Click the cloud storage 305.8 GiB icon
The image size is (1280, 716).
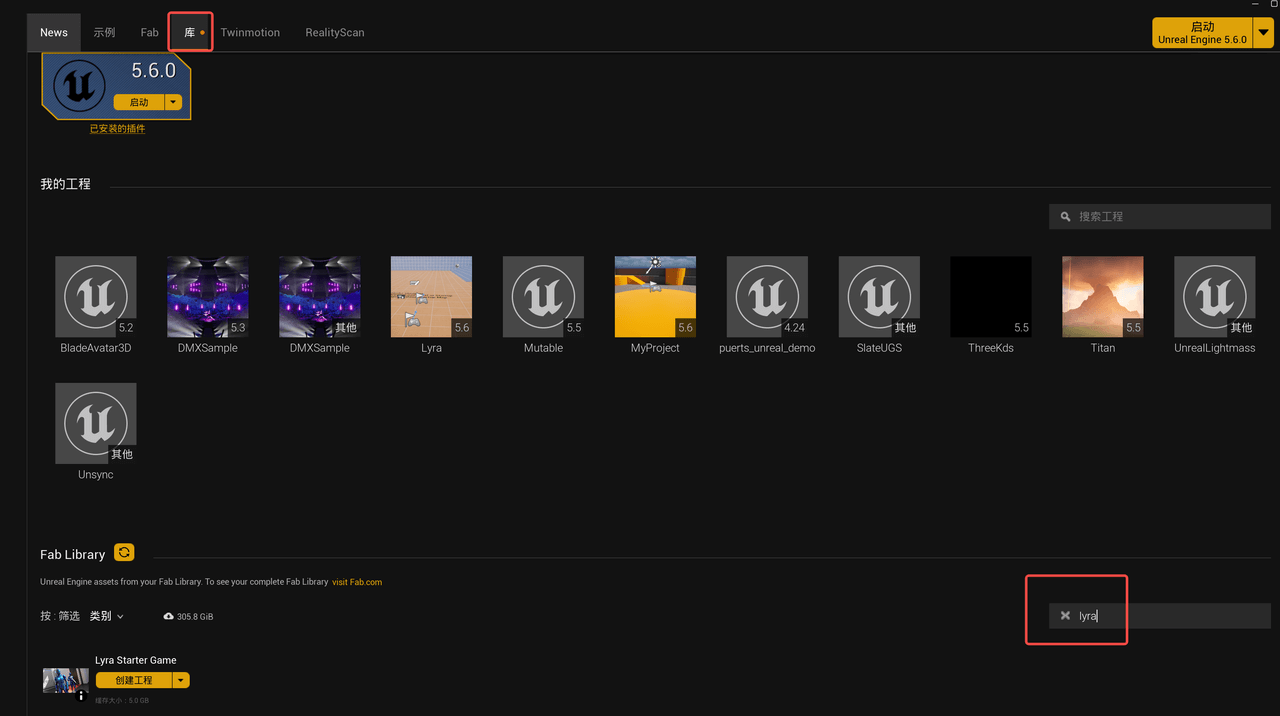click(168, 617)
